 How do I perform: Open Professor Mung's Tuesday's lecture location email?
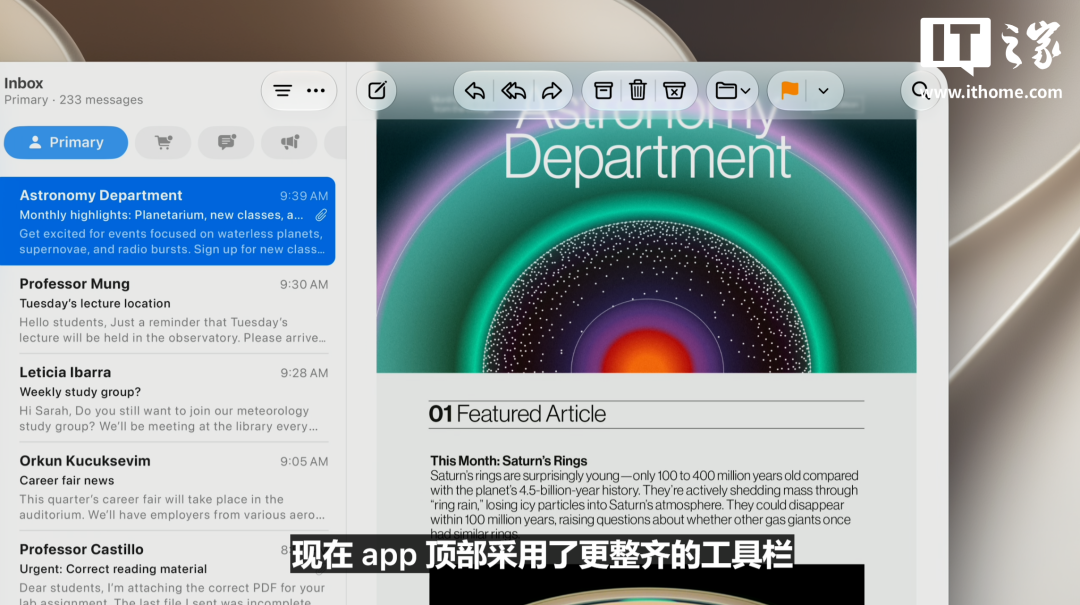coord(167,310)
